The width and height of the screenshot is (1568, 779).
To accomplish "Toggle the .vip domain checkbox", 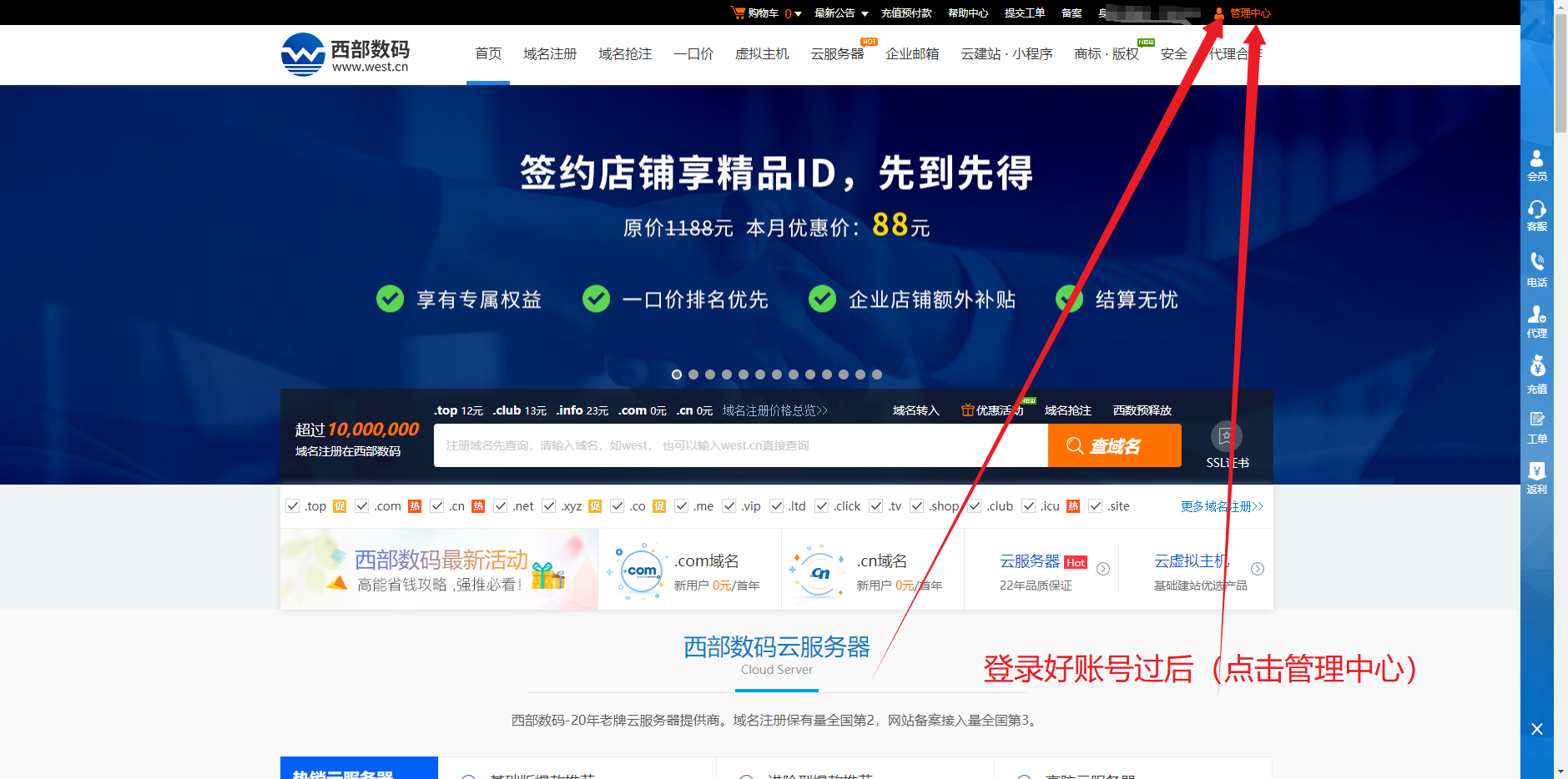I will 729,505.
